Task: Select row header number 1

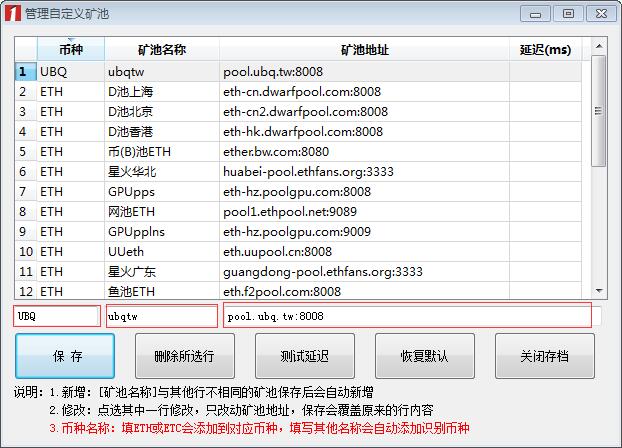Action: coord(26,72)
